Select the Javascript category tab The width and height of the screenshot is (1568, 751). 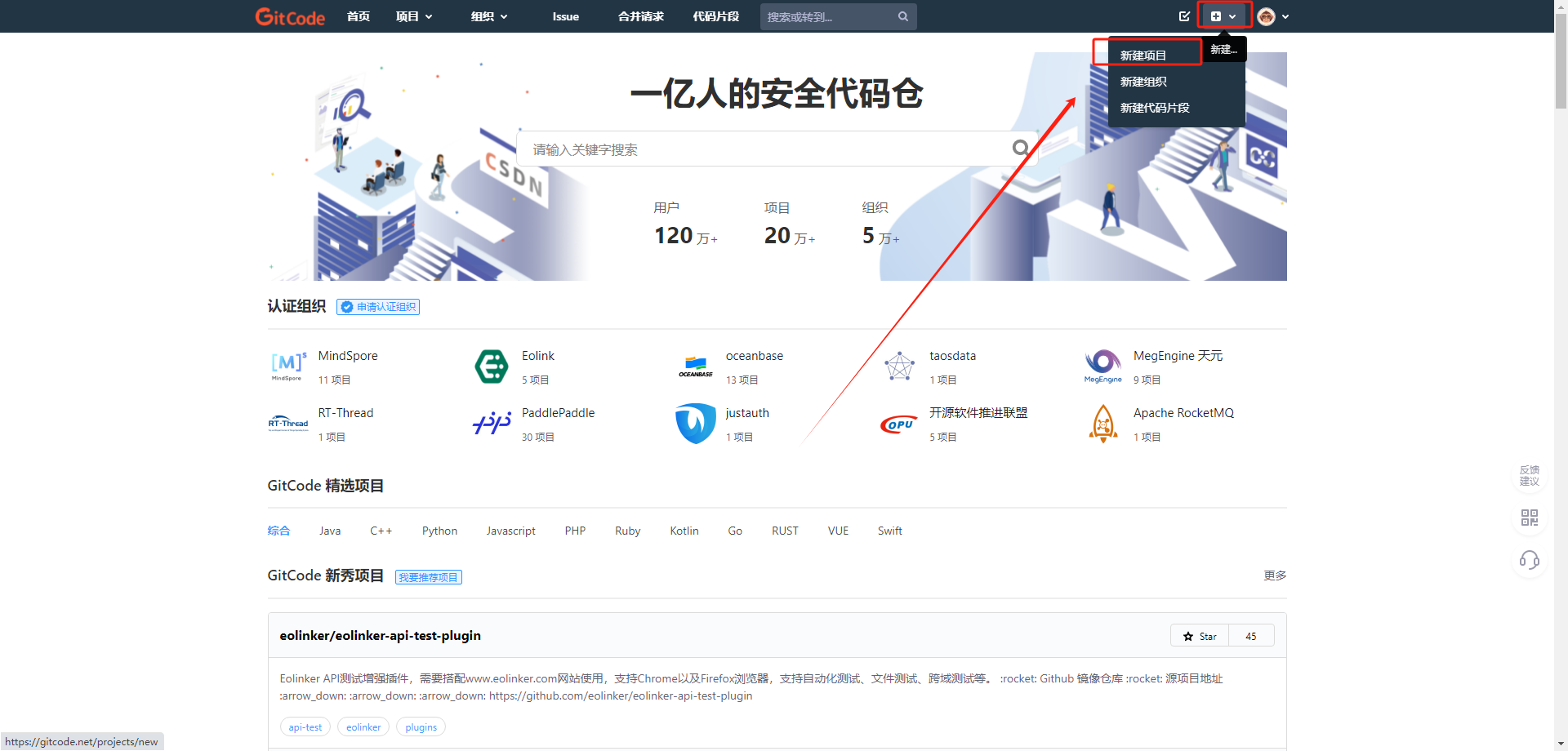pyautogui.click(x=511, y=531)
